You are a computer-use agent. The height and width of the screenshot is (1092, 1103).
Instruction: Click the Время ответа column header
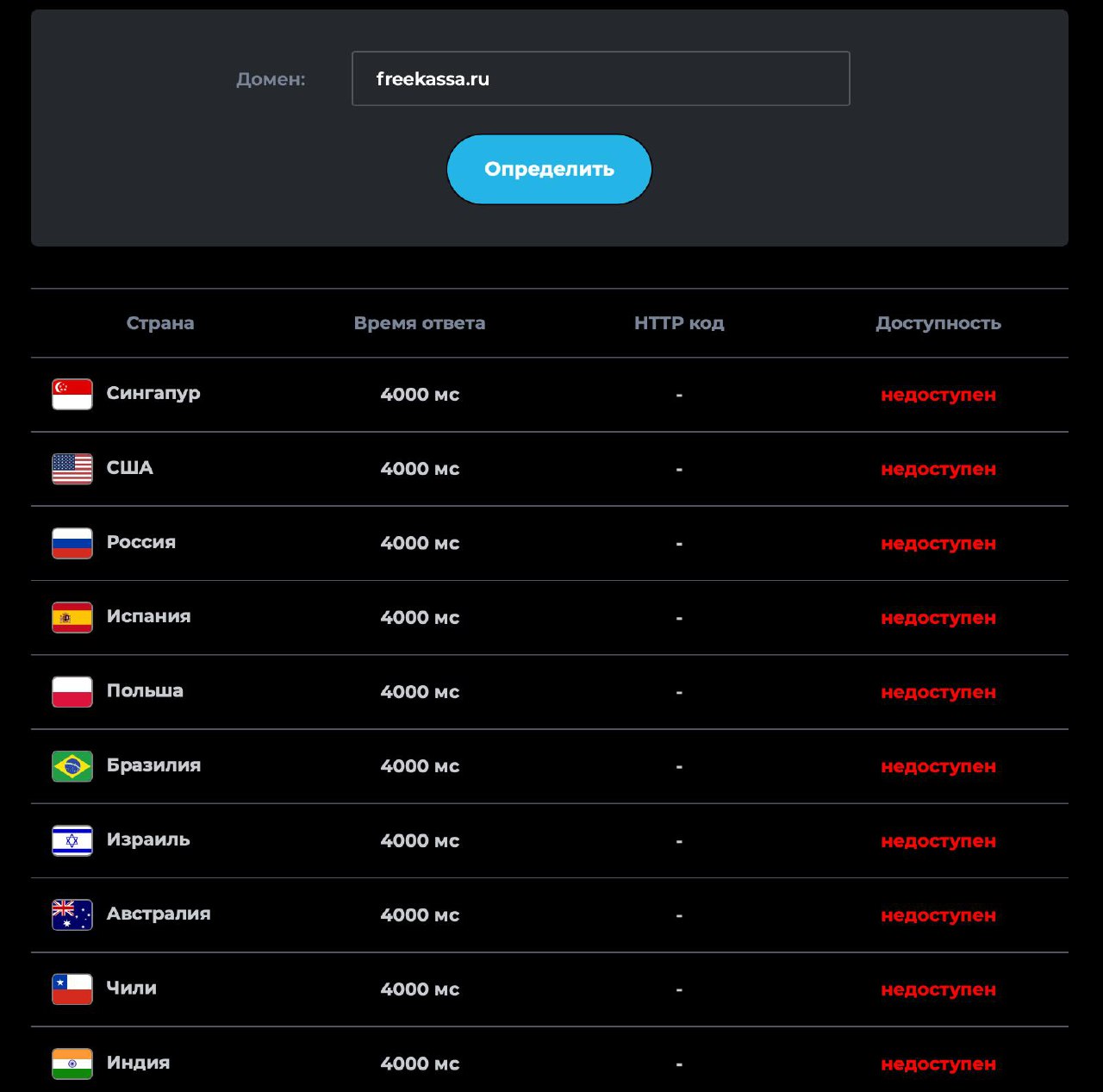coord(421,323)
